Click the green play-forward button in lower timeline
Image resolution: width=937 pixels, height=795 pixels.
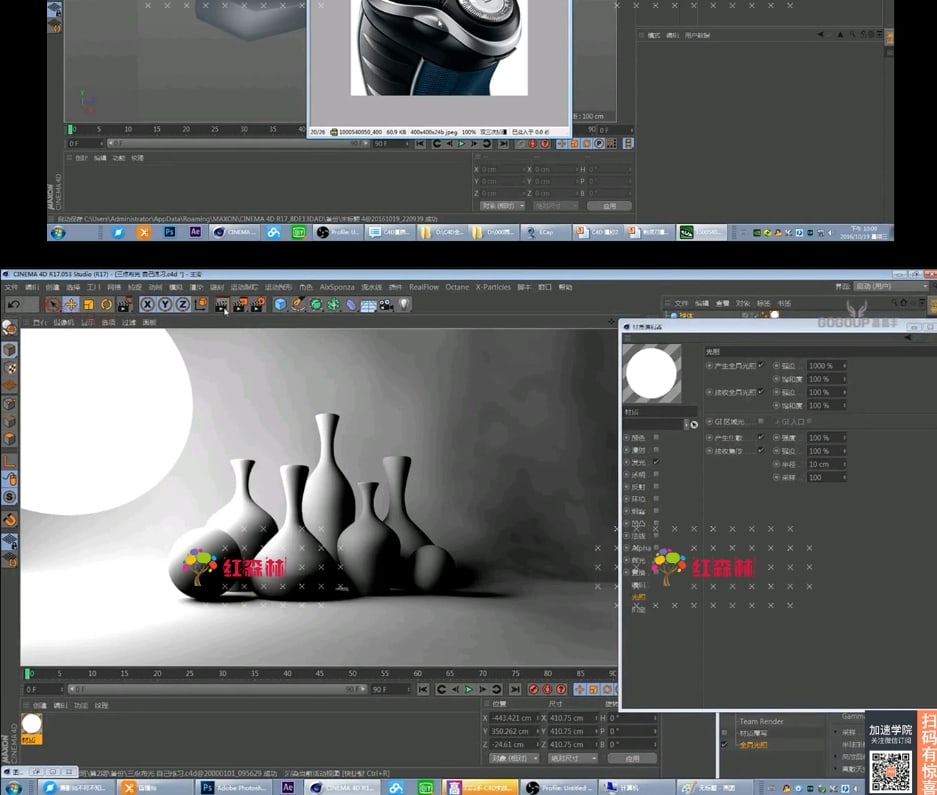tap(468, 689)
